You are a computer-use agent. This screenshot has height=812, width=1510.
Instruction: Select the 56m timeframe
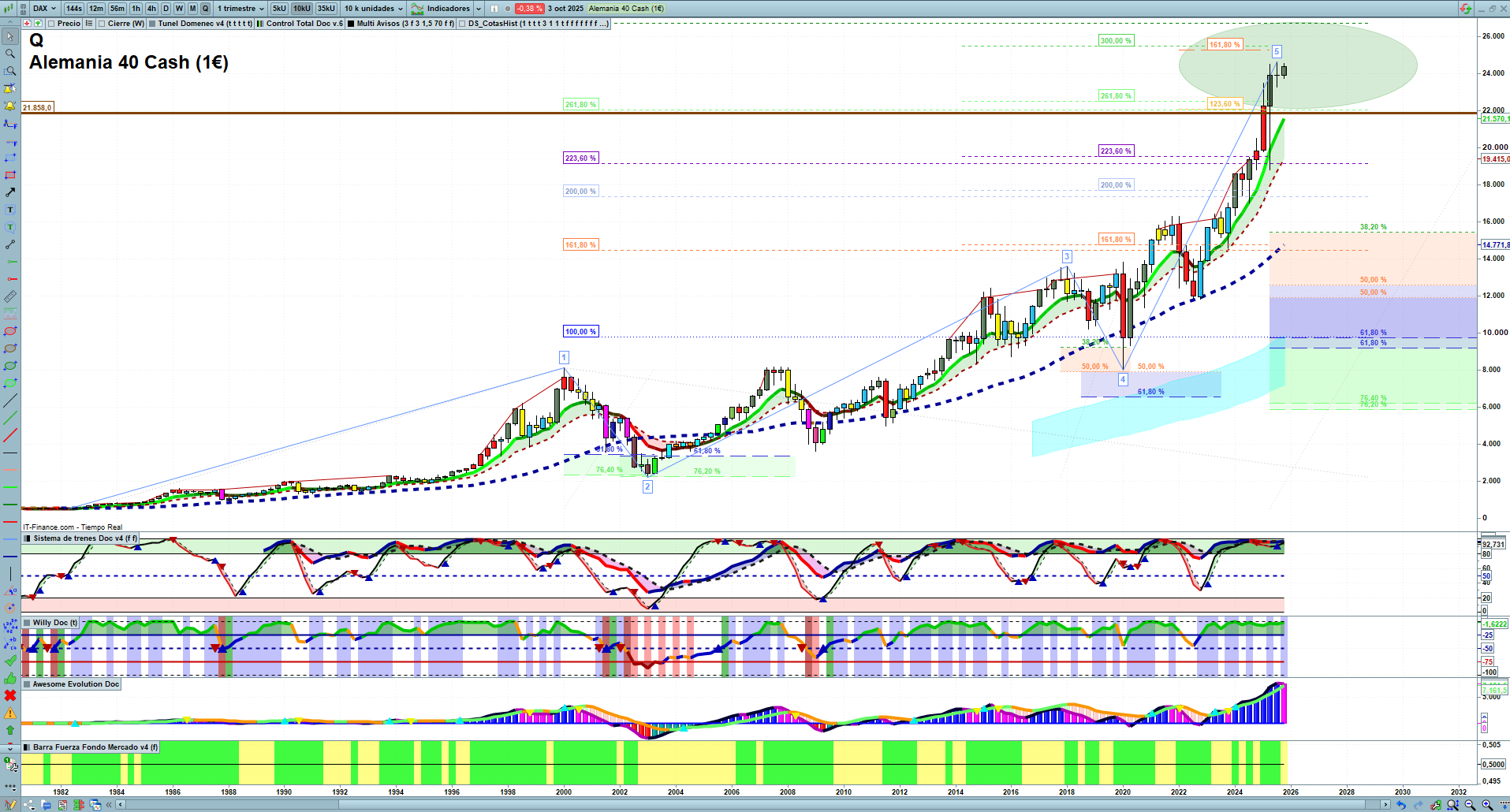tap(117, 9)
